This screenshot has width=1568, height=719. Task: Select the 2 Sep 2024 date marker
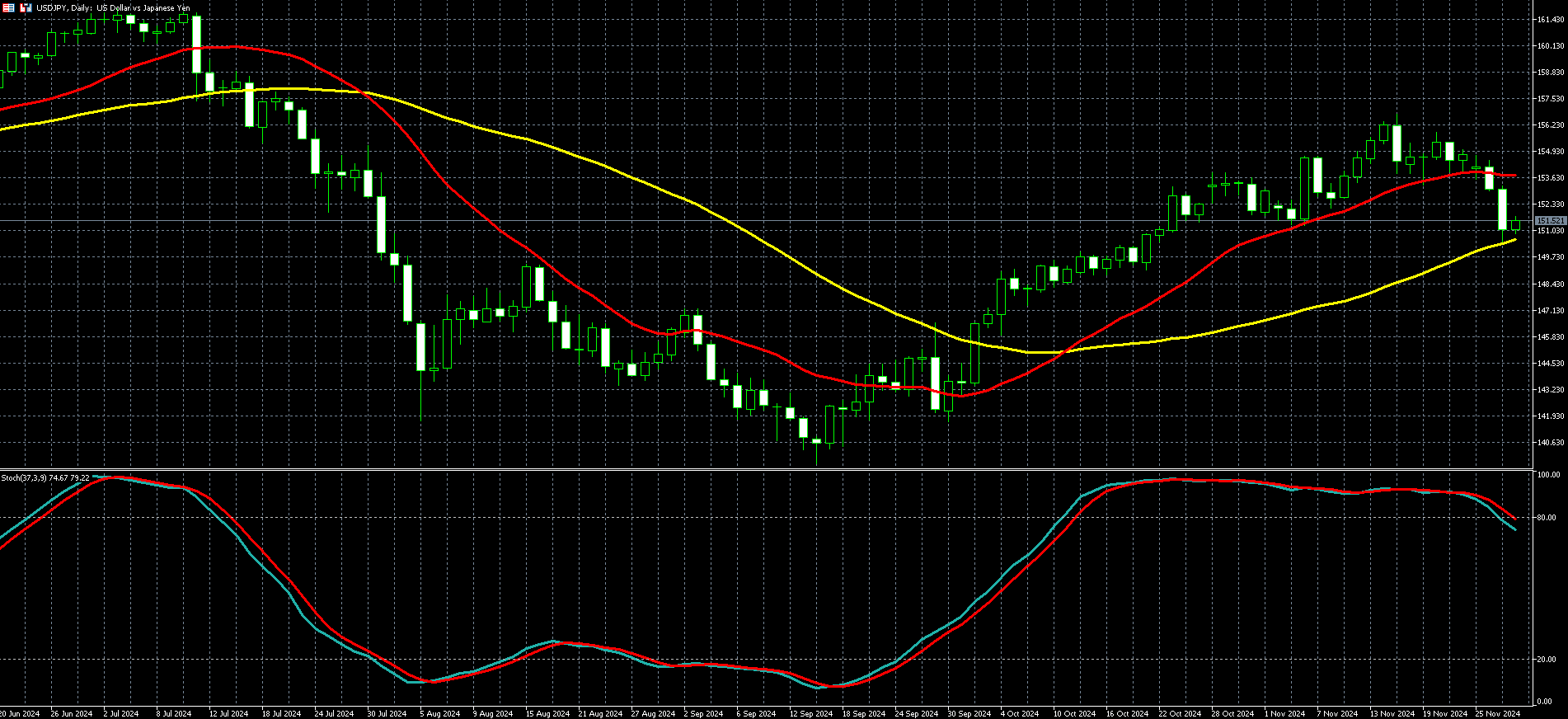tap(703, 713)
